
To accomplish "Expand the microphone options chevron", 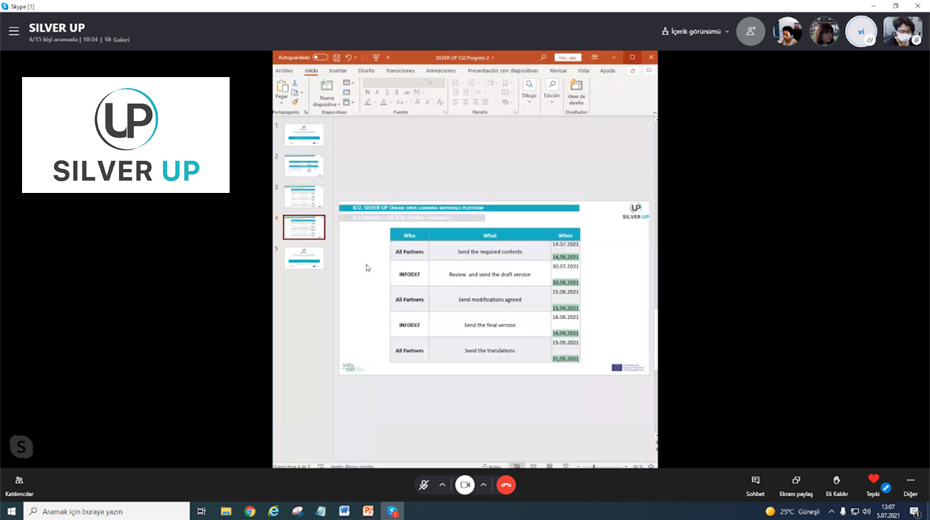I will 442,485.
